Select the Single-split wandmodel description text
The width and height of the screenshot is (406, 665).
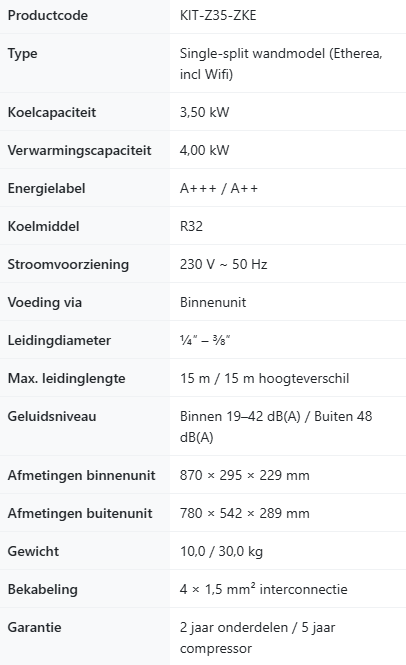[281, 64]
